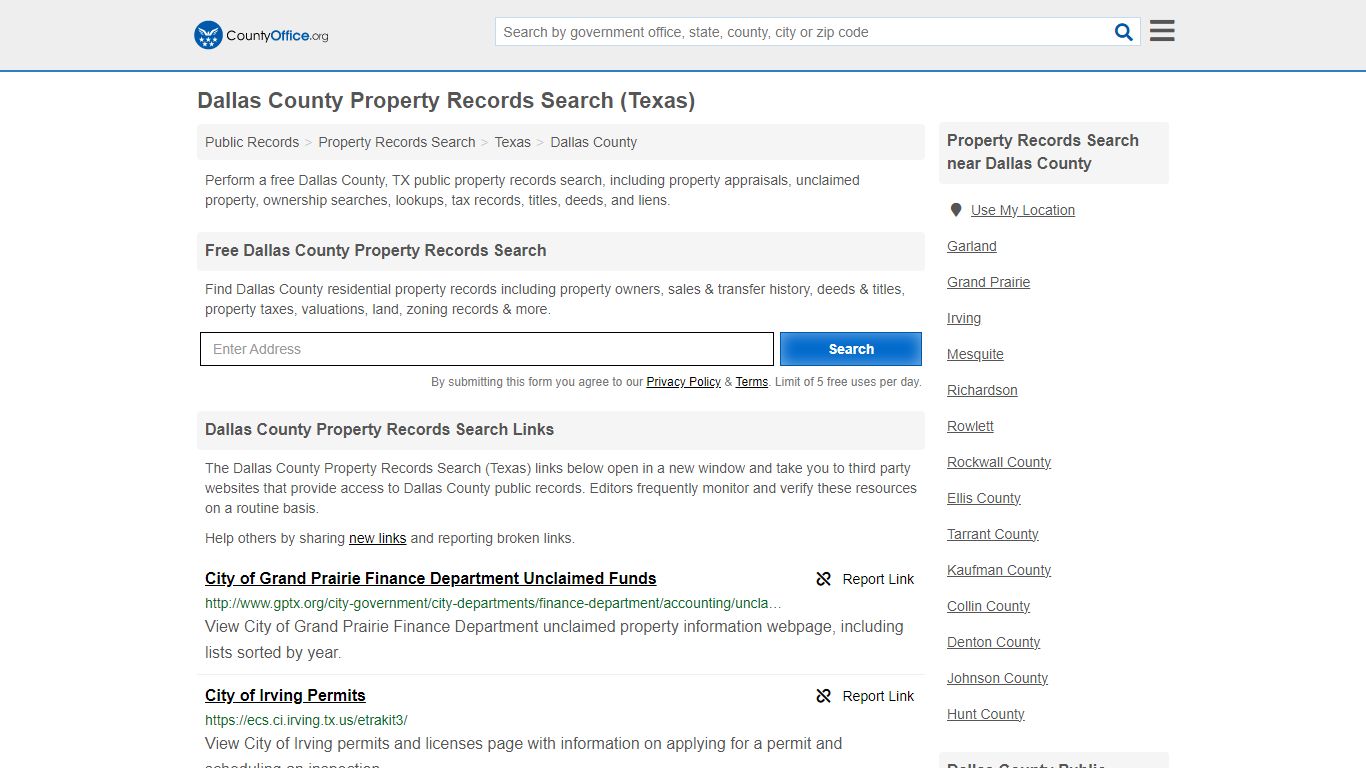This screenshot has width=1366, height=768.
Task: Open Collin County sidebar link
Action: [x=988, y=606]
